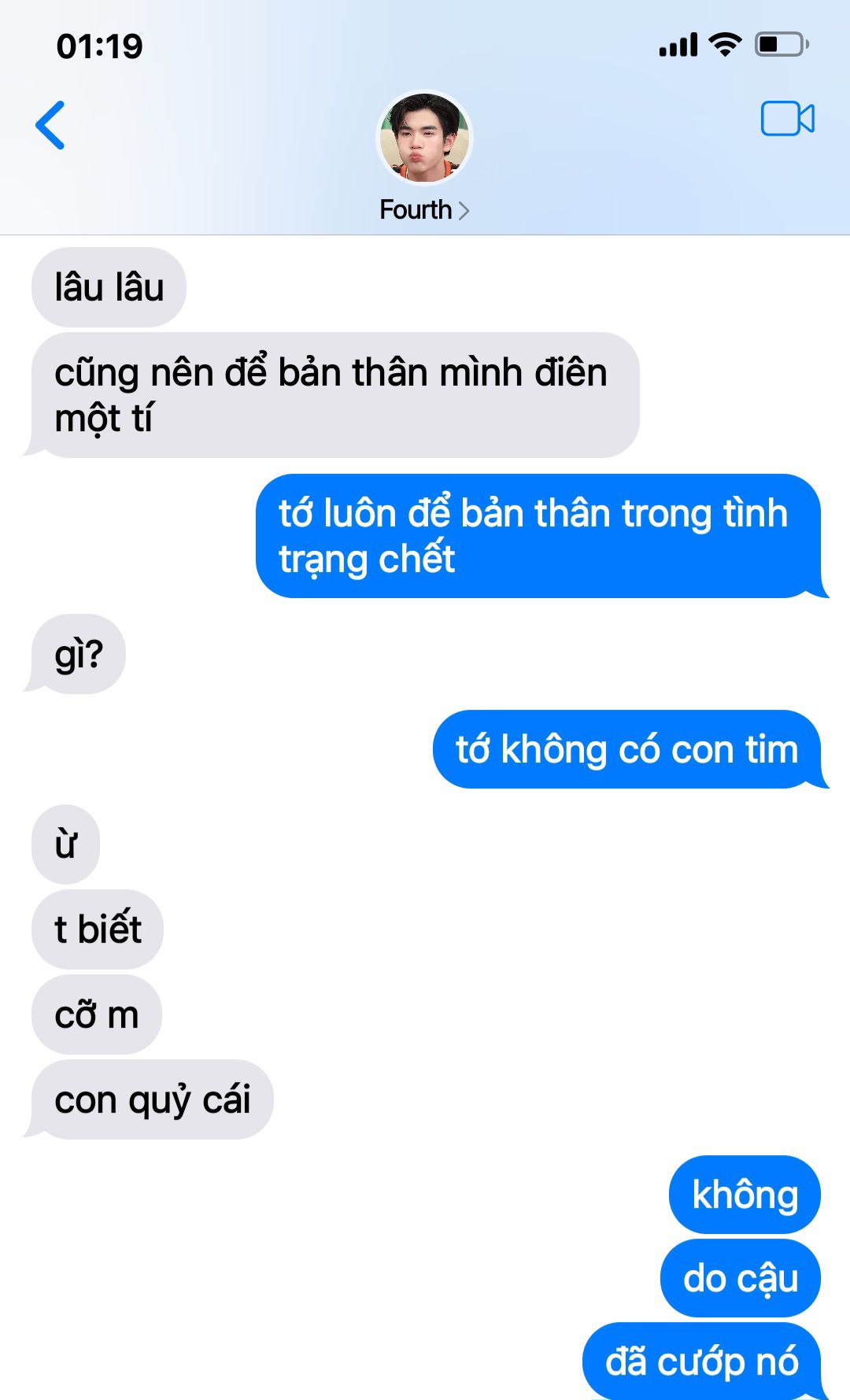Tap the "cũng nên để bản thân mình điên một tí" message
850x1400 pixels.
pyautogui.click(x=331, y=395)
